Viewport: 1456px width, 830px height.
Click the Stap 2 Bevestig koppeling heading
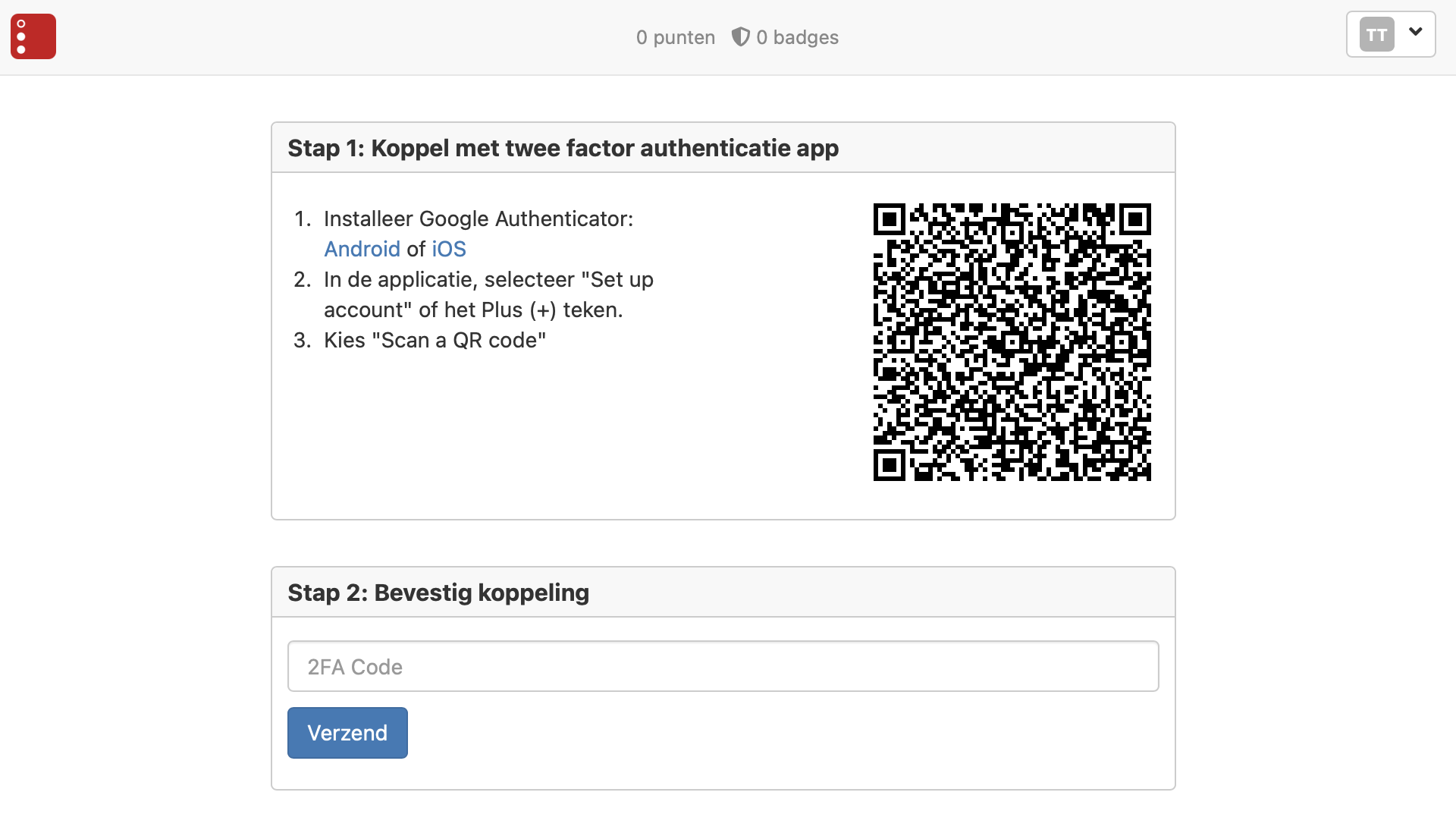438,593
